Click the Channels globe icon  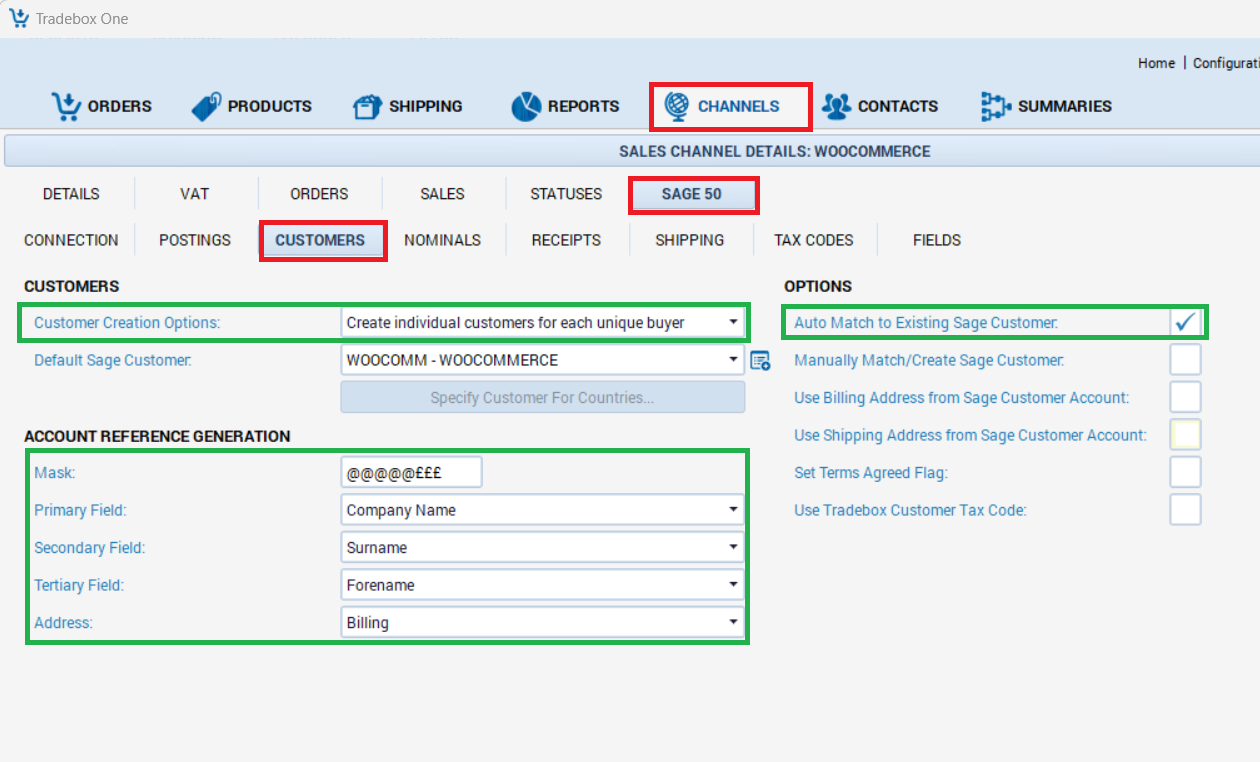677,106
